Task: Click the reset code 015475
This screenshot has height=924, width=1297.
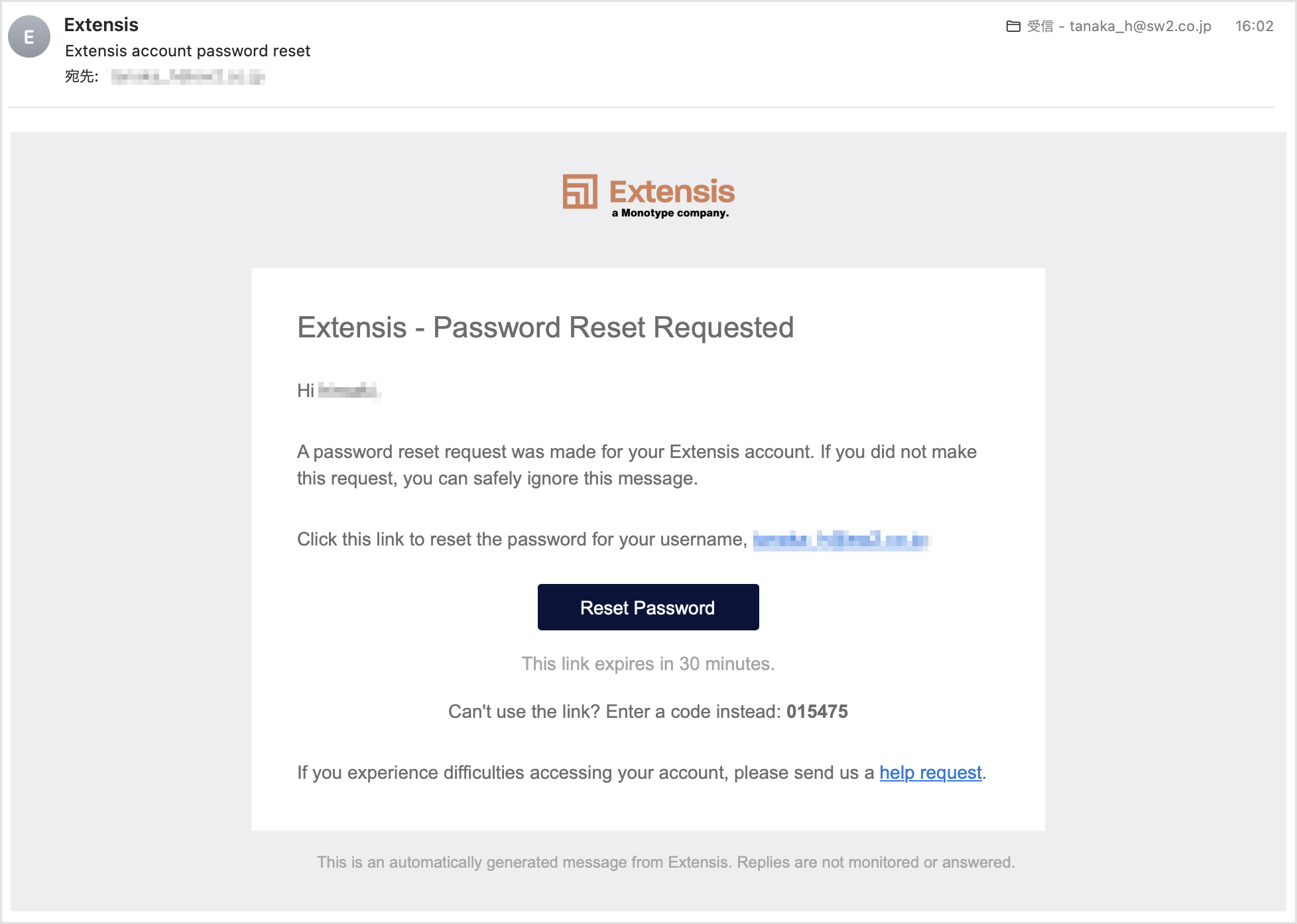Action: [x=817, y=711]
